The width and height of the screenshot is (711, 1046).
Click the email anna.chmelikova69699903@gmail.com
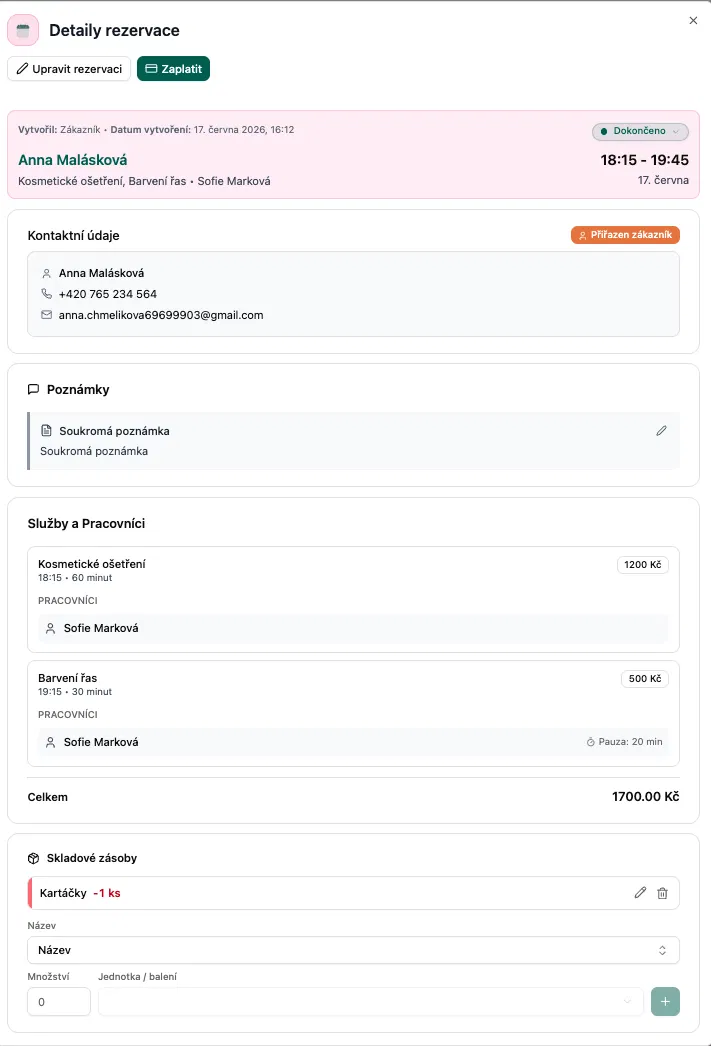(161, 315)
